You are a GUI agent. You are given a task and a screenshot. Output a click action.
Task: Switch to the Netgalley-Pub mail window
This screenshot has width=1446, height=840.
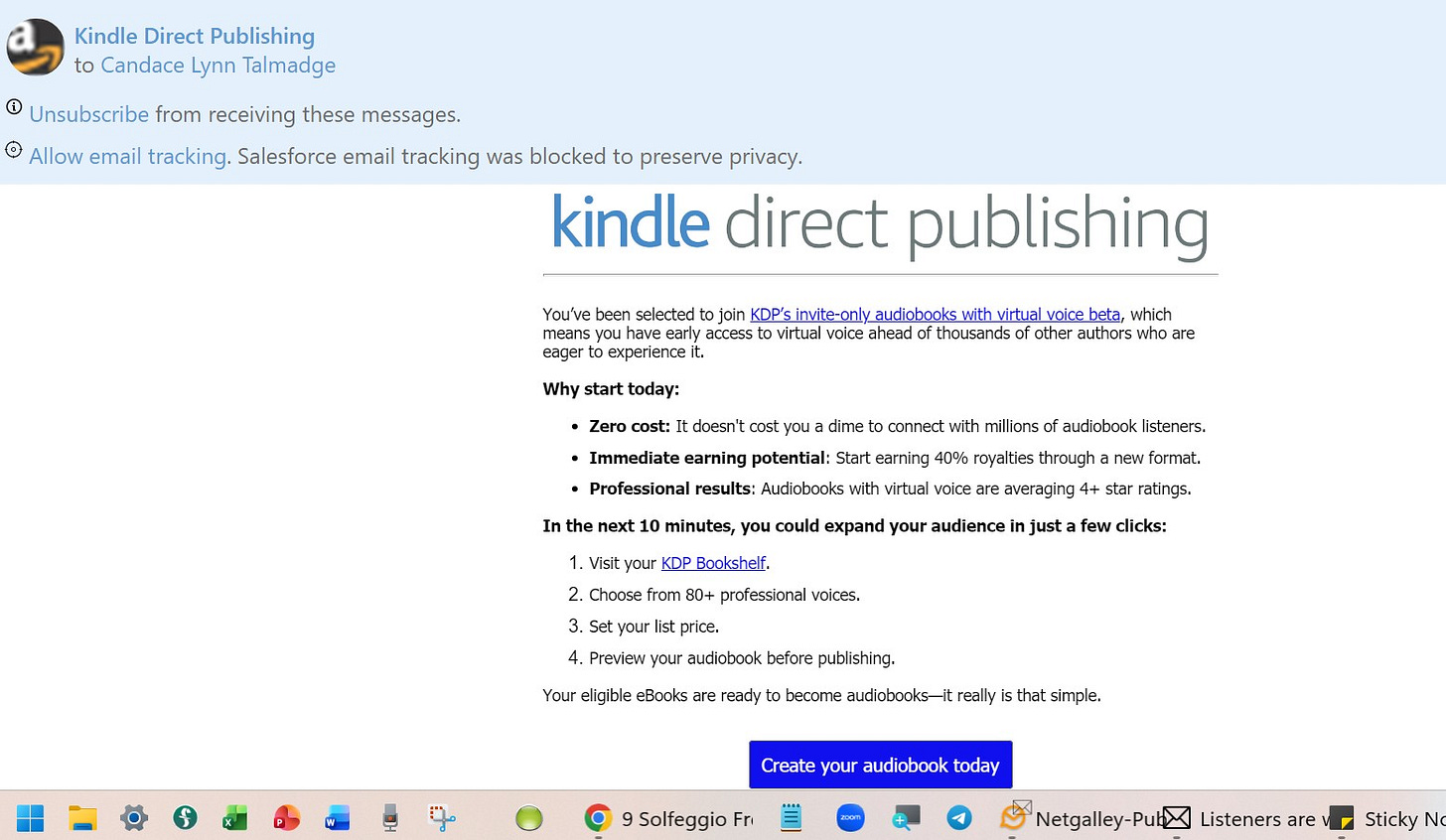tap(1081, 818)
